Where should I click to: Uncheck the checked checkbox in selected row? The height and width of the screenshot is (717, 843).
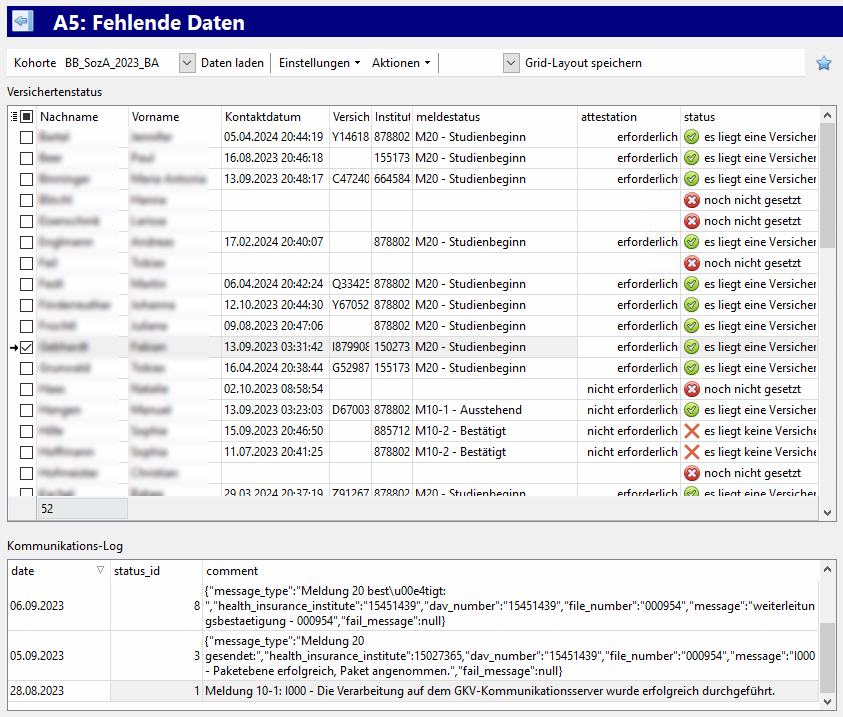(x=27, y=347)
